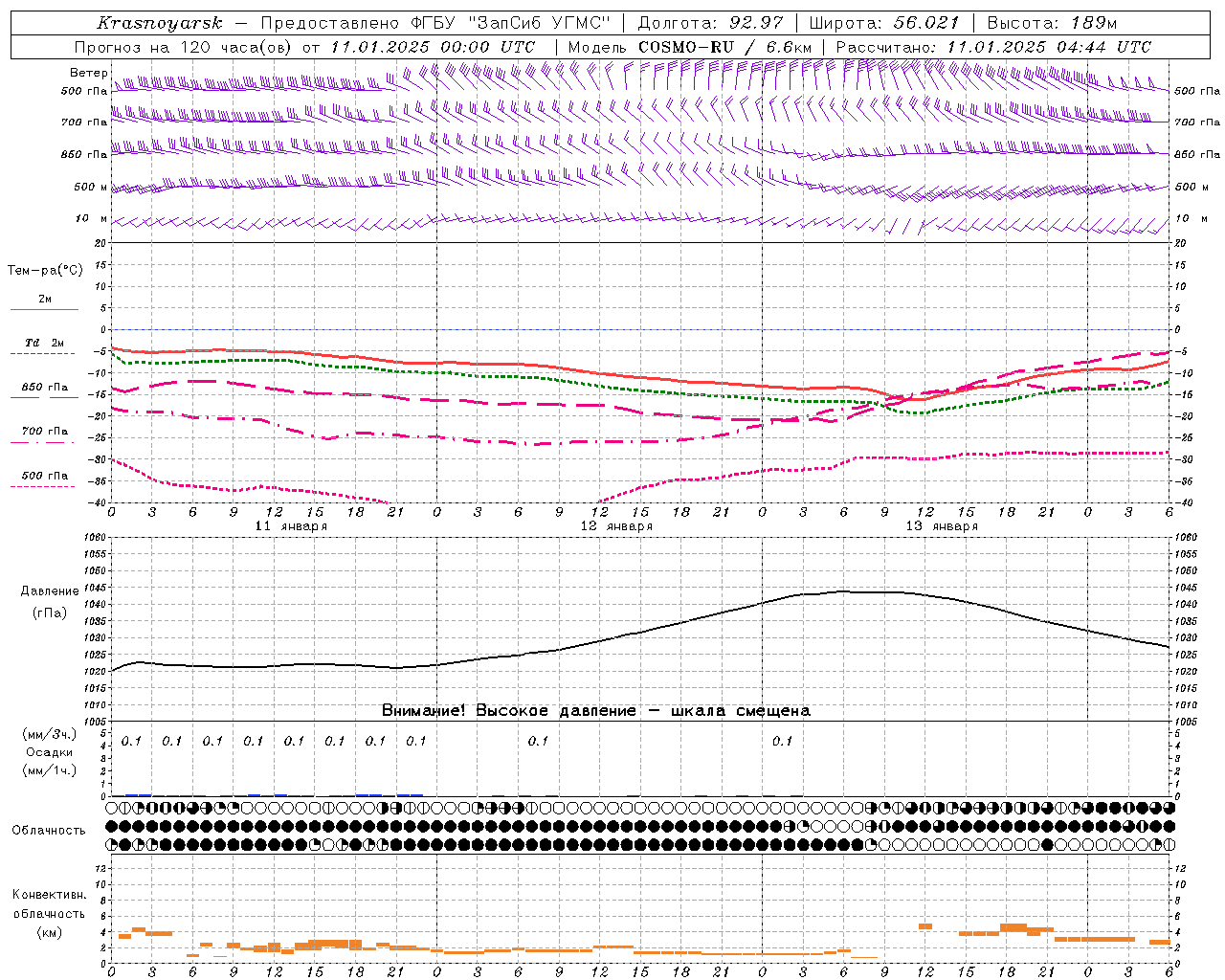
Task: Click the 'Тем-ра(°C)' temperature label
Action: (45, 271)
